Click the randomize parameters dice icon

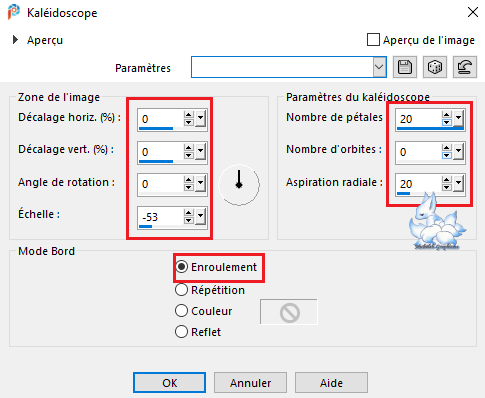[x=435, y=67]
